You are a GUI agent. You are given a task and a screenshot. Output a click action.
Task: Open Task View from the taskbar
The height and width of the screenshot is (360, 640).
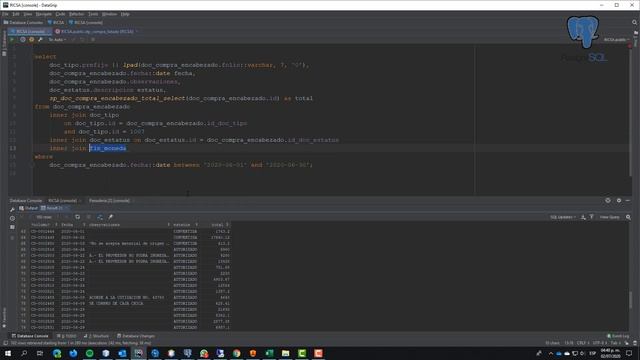coord(40,353)
